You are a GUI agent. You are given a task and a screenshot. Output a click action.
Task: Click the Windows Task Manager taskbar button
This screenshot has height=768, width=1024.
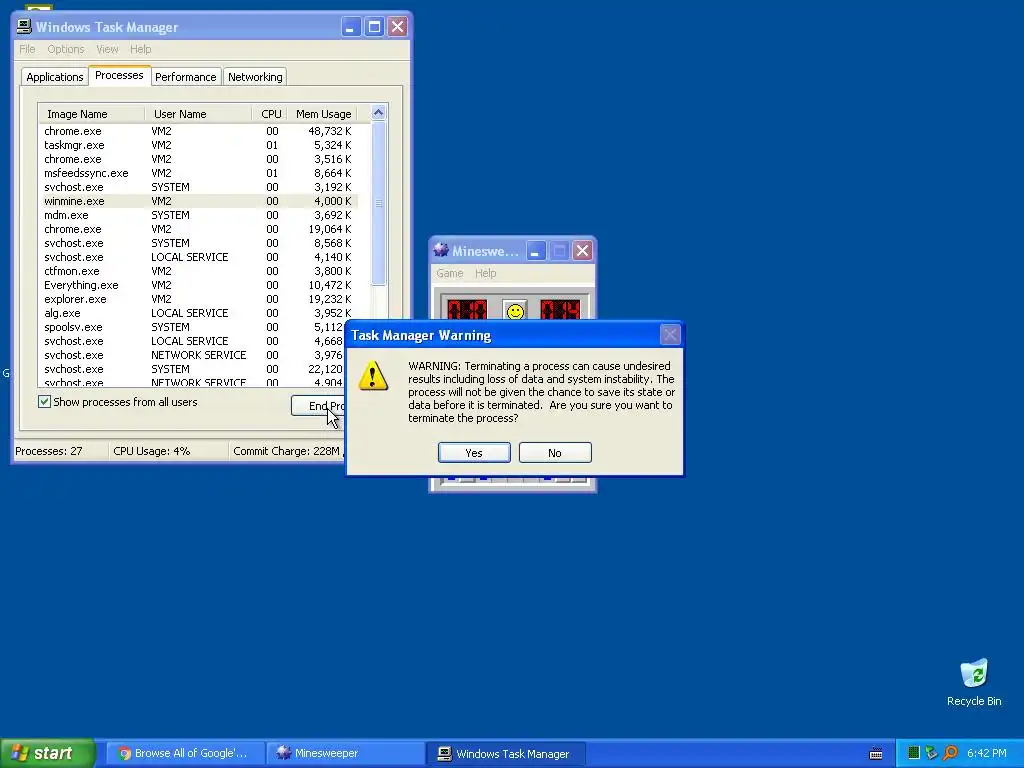[505, 754]
